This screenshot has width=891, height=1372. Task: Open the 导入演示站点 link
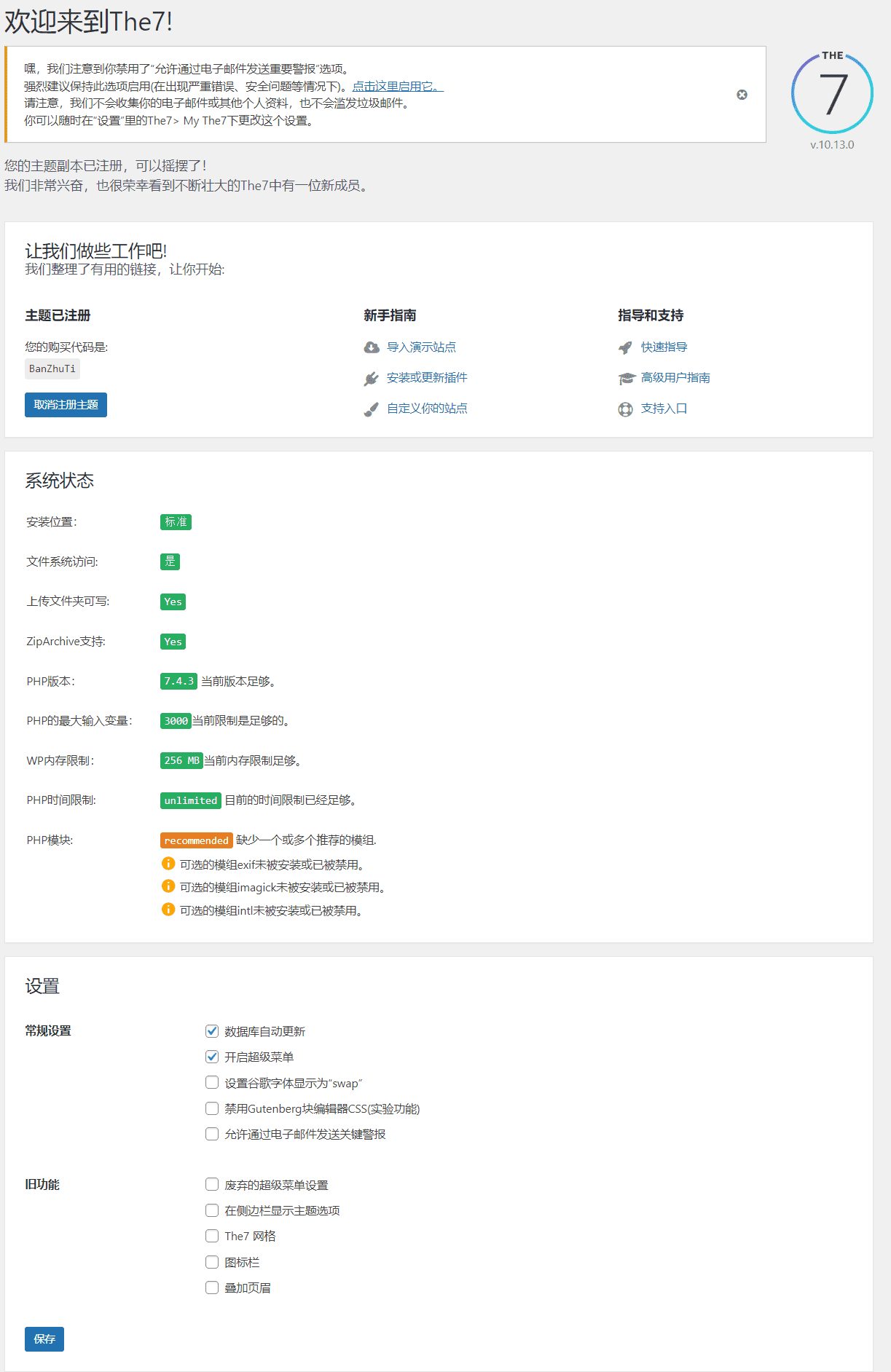tap(421, 347)
